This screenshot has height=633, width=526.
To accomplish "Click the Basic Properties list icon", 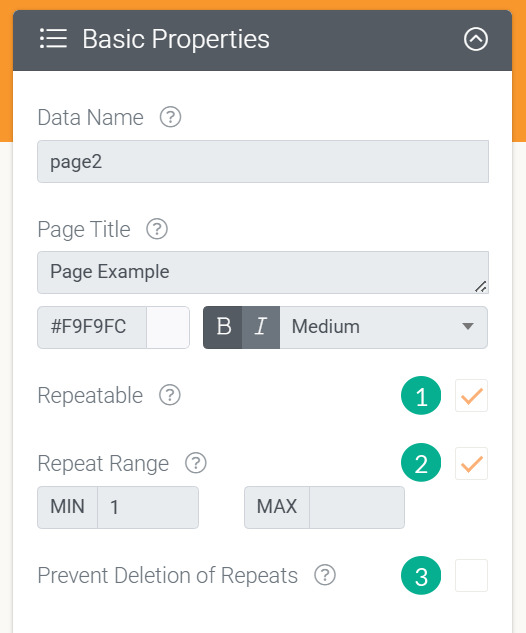I will [x=53, y=39].
